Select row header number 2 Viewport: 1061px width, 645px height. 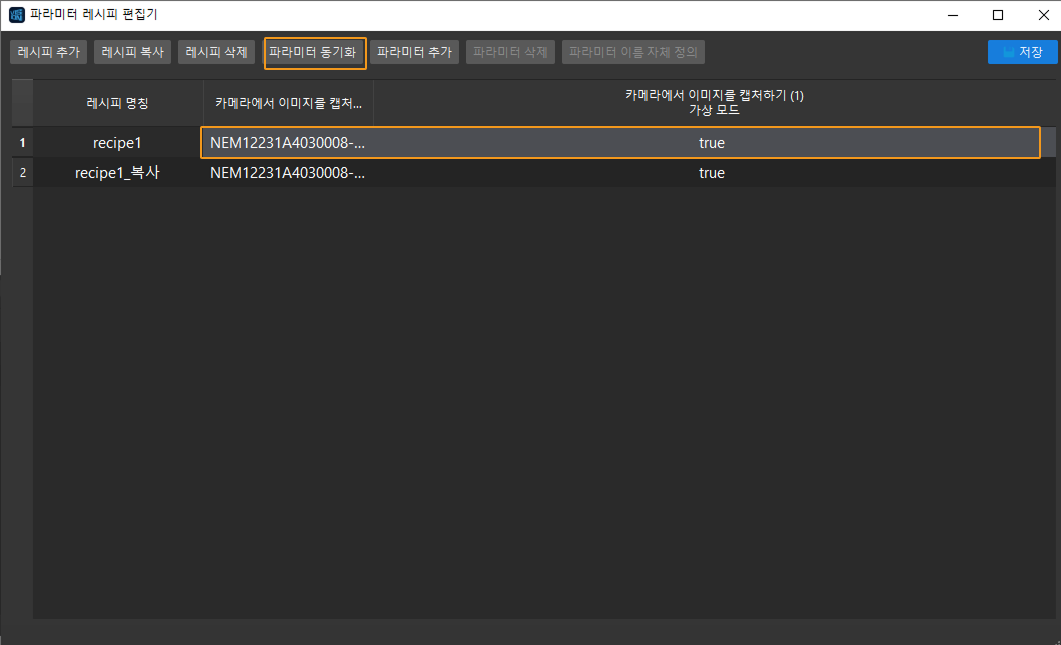[x=22, y=173]
